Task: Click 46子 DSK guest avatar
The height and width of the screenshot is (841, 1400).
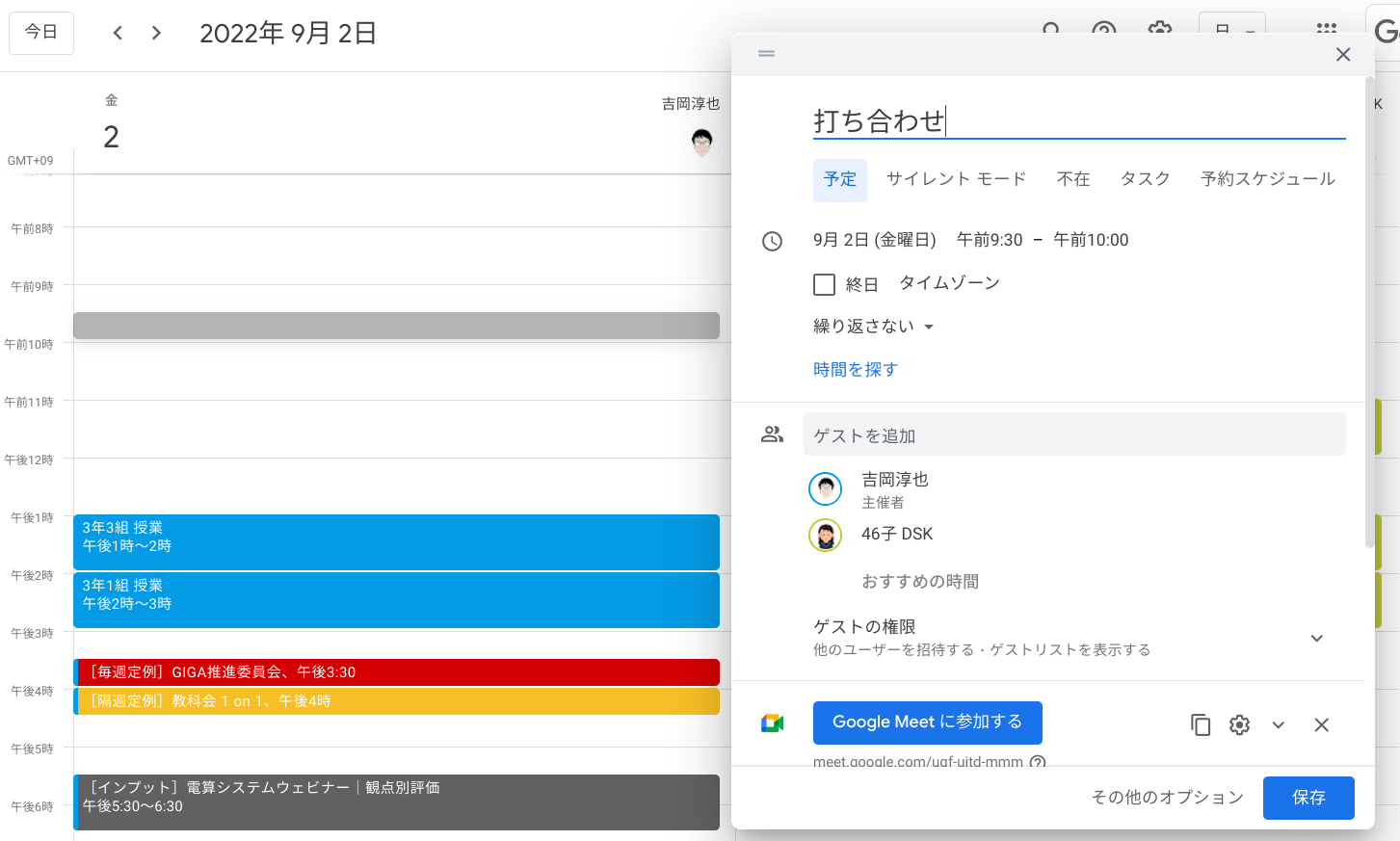Action: click(x=826, y=535)
